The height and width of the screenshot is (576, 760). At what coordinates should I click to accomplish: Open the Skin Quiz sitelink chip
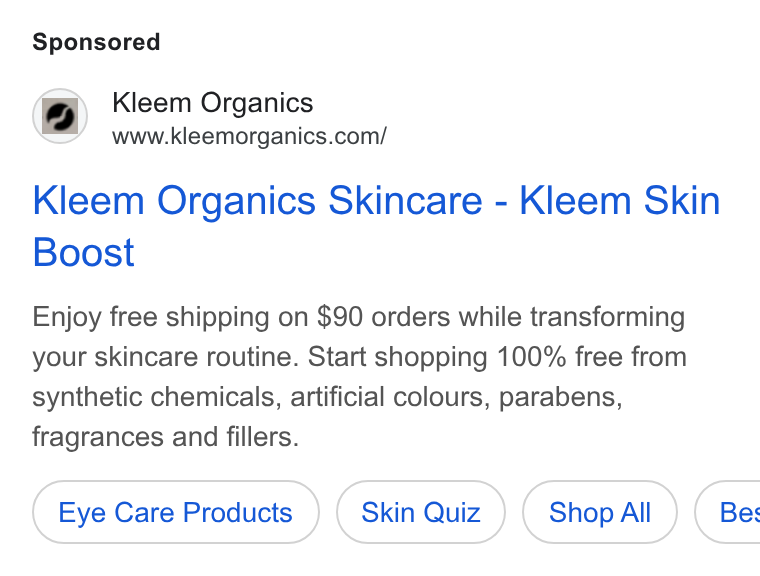pyautogui.click(x=421, y=512)
